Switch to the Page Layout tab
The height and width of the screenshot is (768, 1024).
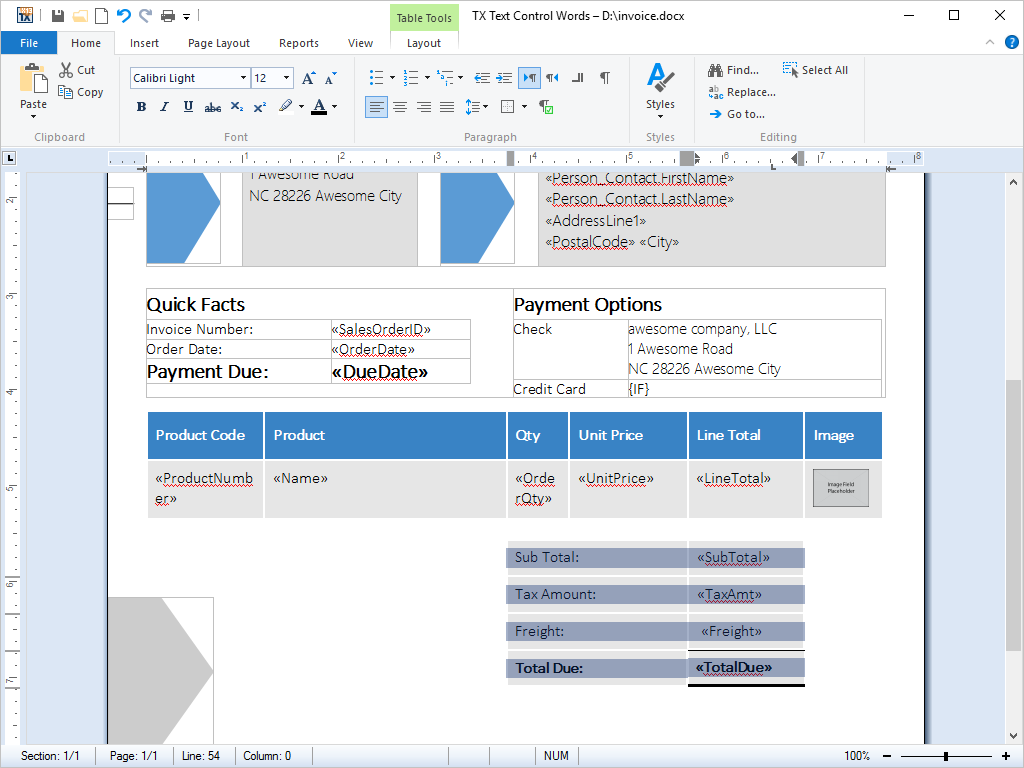[x=219, y=43]
